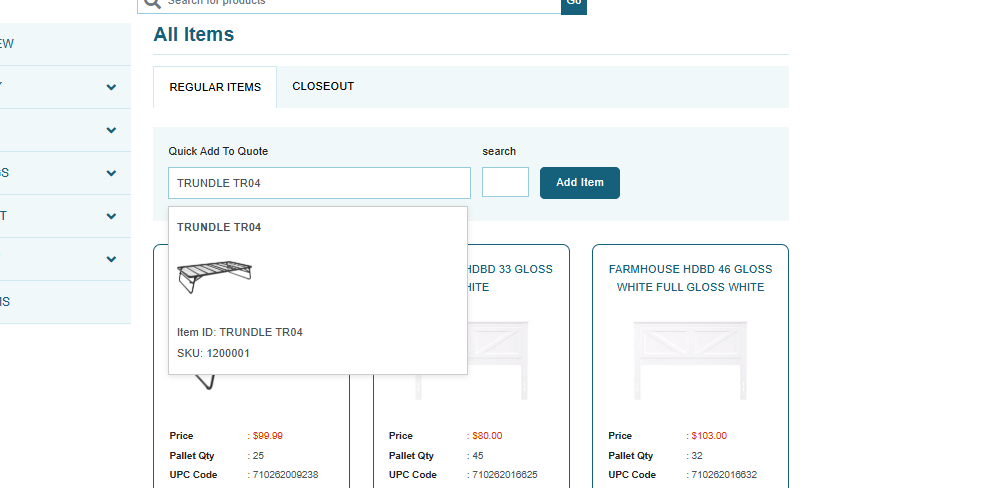The width and height of the screenshot is (1008, 488).
Task: Click the magnifier icon in the product search bar
Action: pyautogui.click(x=152, y=3)
